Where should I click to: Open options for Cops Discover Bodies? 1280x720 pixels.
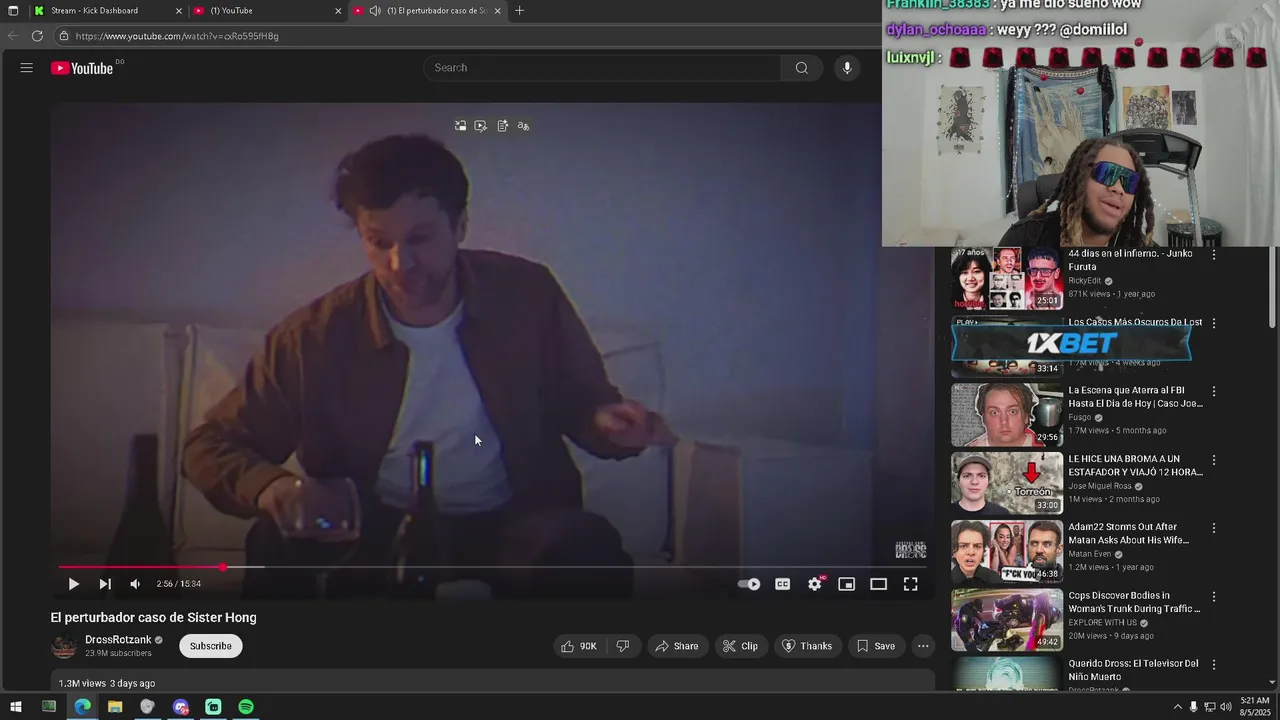[x=1214, y=597]
